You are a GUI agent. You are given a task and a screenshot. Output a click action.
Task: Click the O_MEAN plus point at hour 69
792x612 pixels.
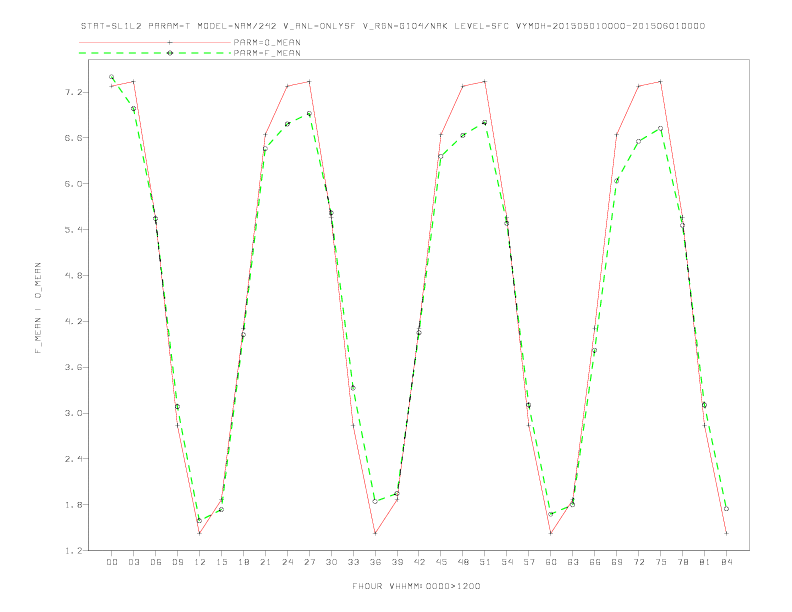617,135
